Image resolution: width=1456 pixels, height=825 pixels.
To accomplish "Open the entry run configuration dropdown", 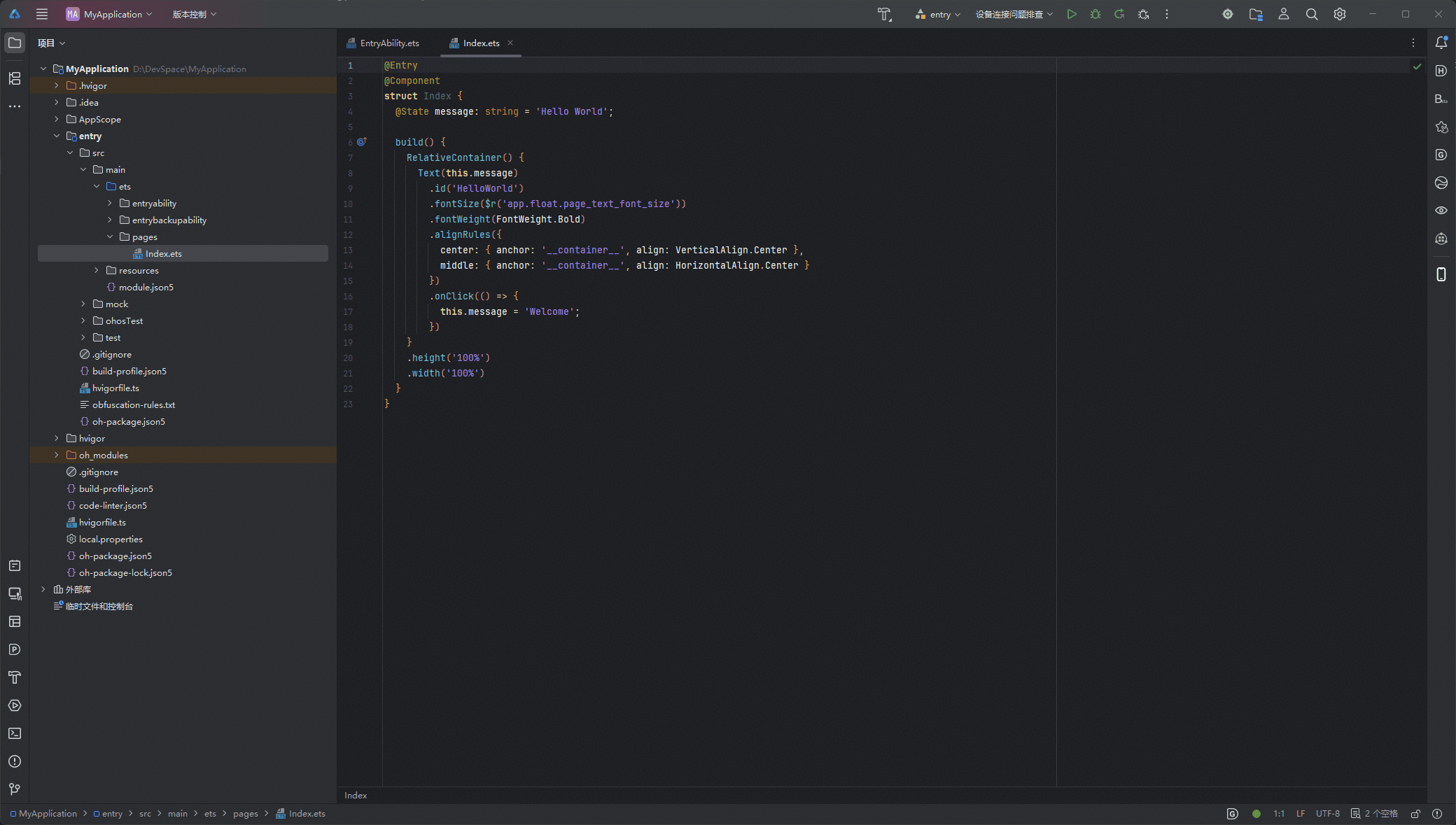I will tap(938, 14).
